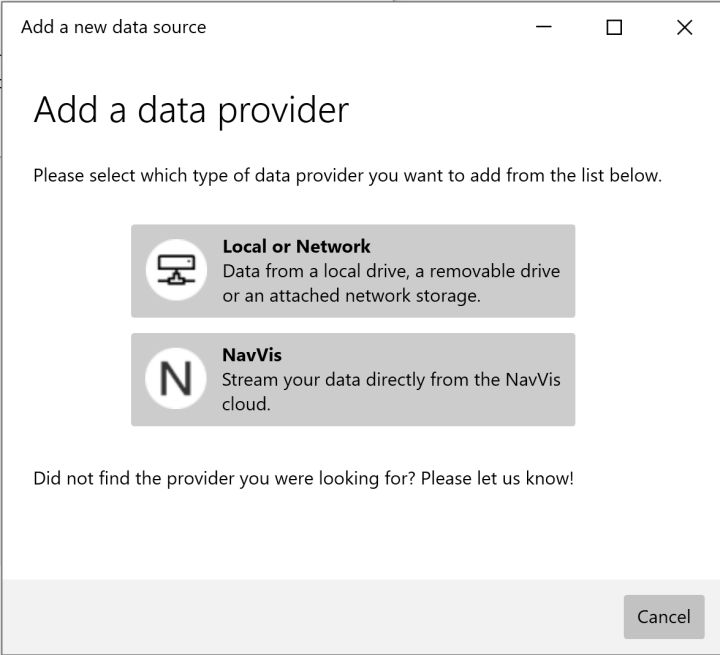Click the bold "NavVis" title text

pos(251,355)
